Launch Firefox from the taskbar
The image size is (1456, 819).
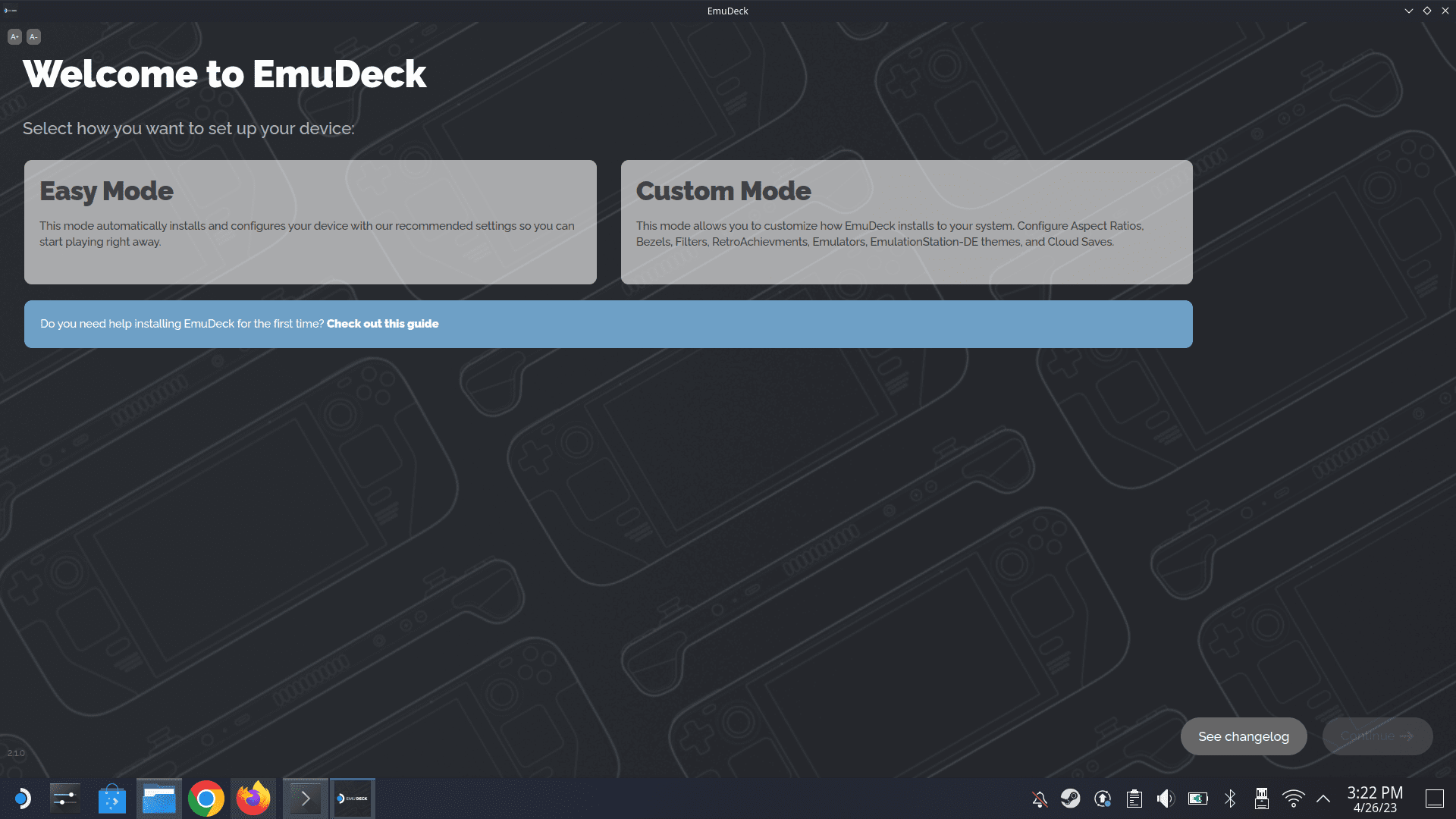coord(253,799)
